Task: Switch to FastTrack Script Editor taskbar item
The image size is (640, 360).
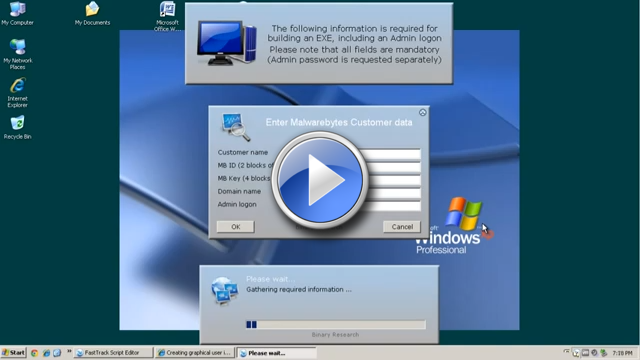Action: [113, 353]
